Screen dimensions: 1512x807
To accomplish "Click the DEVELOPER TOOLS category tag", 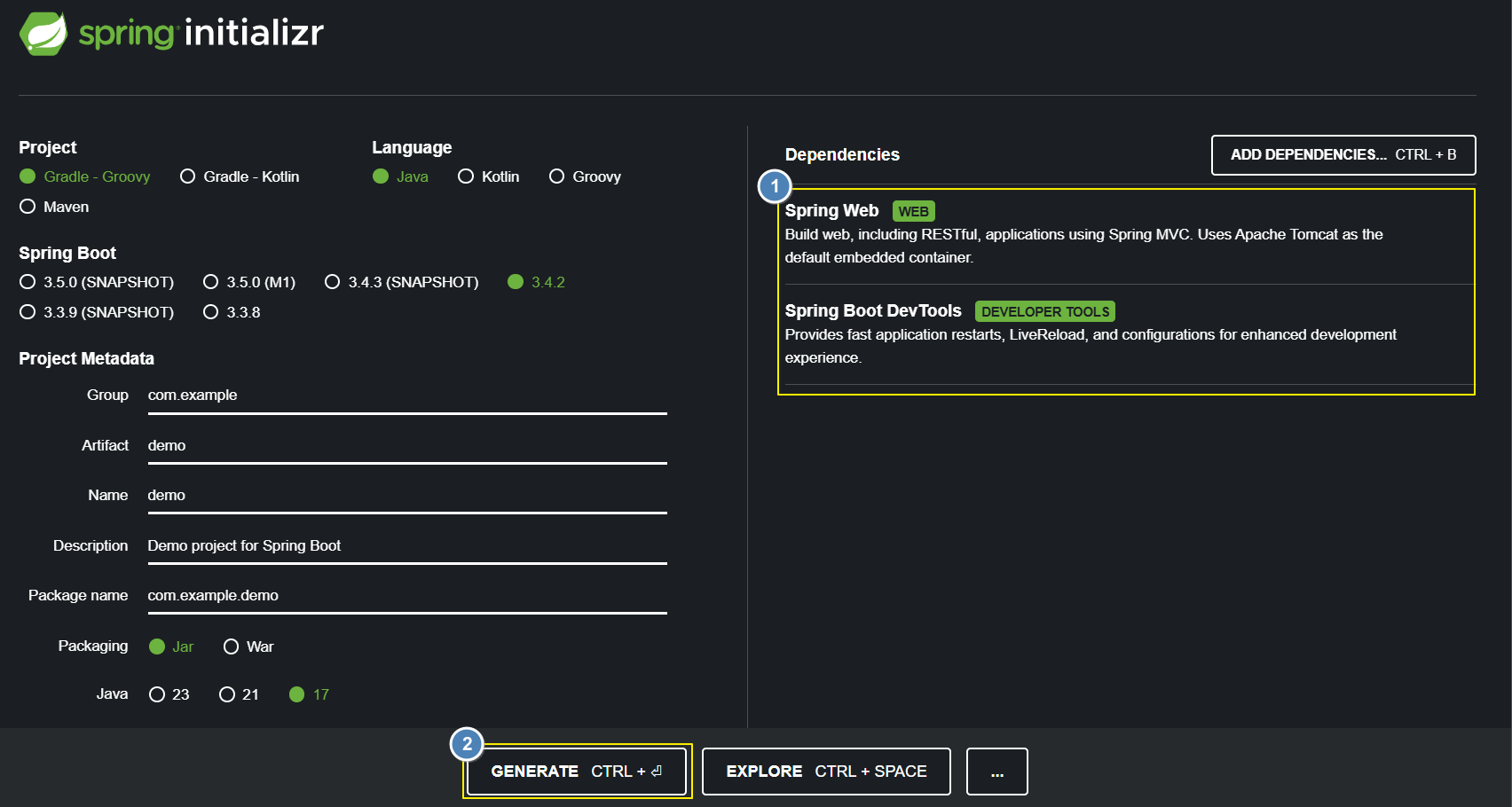I will click(x=1045, y=311).
